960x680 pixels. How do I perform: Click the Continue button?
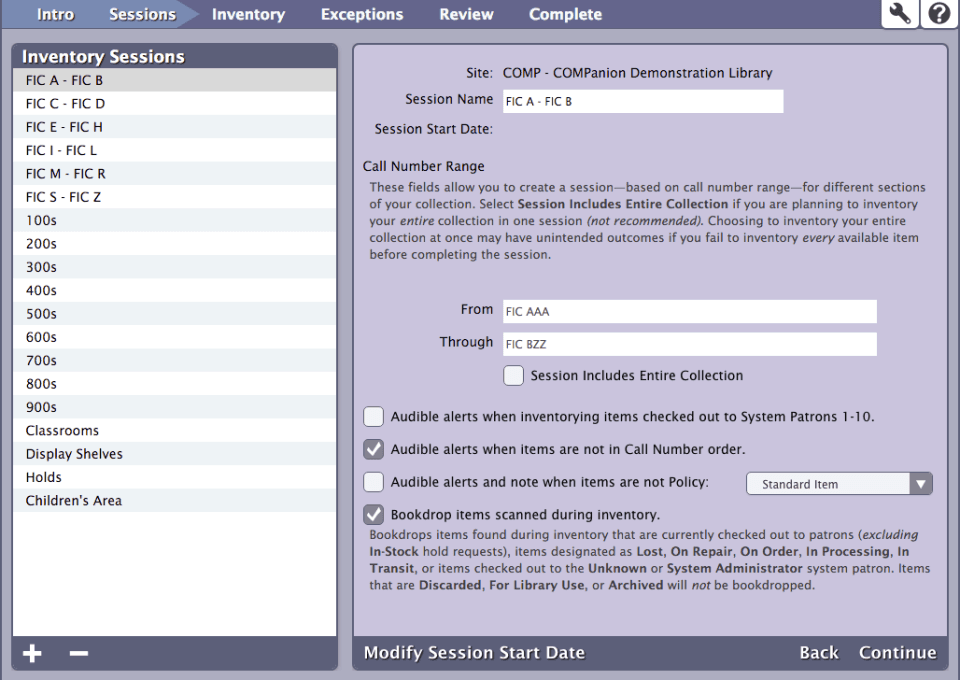click(x=897, y=652)
